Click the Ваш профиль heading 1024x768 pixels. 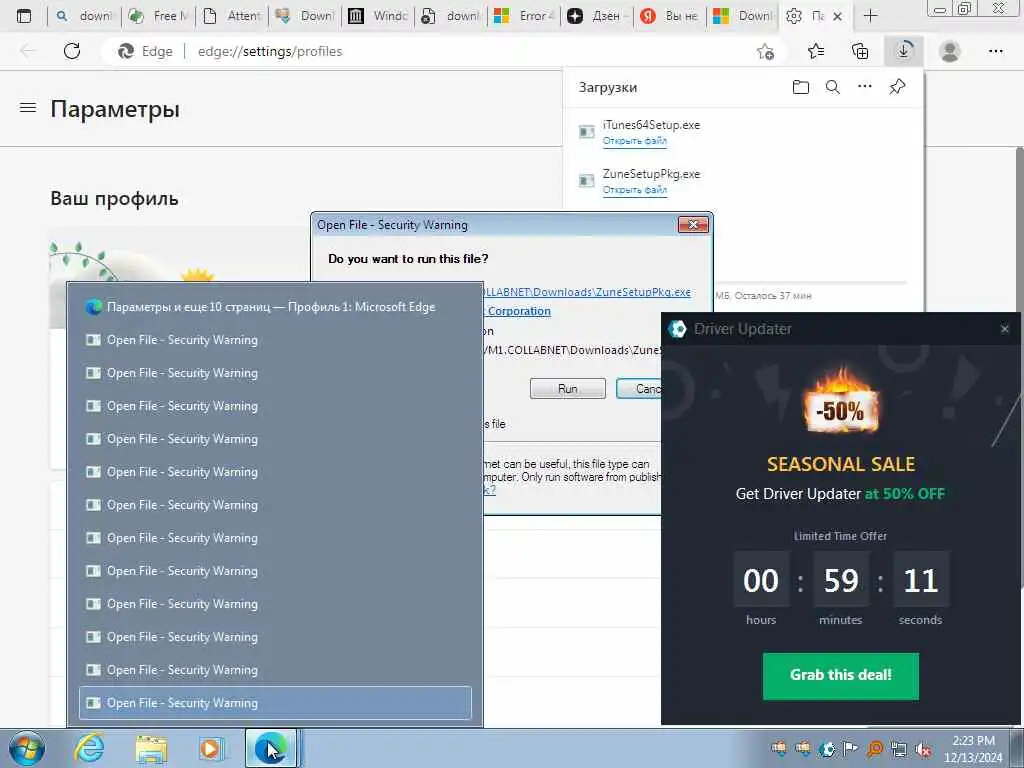pos(114,198)
